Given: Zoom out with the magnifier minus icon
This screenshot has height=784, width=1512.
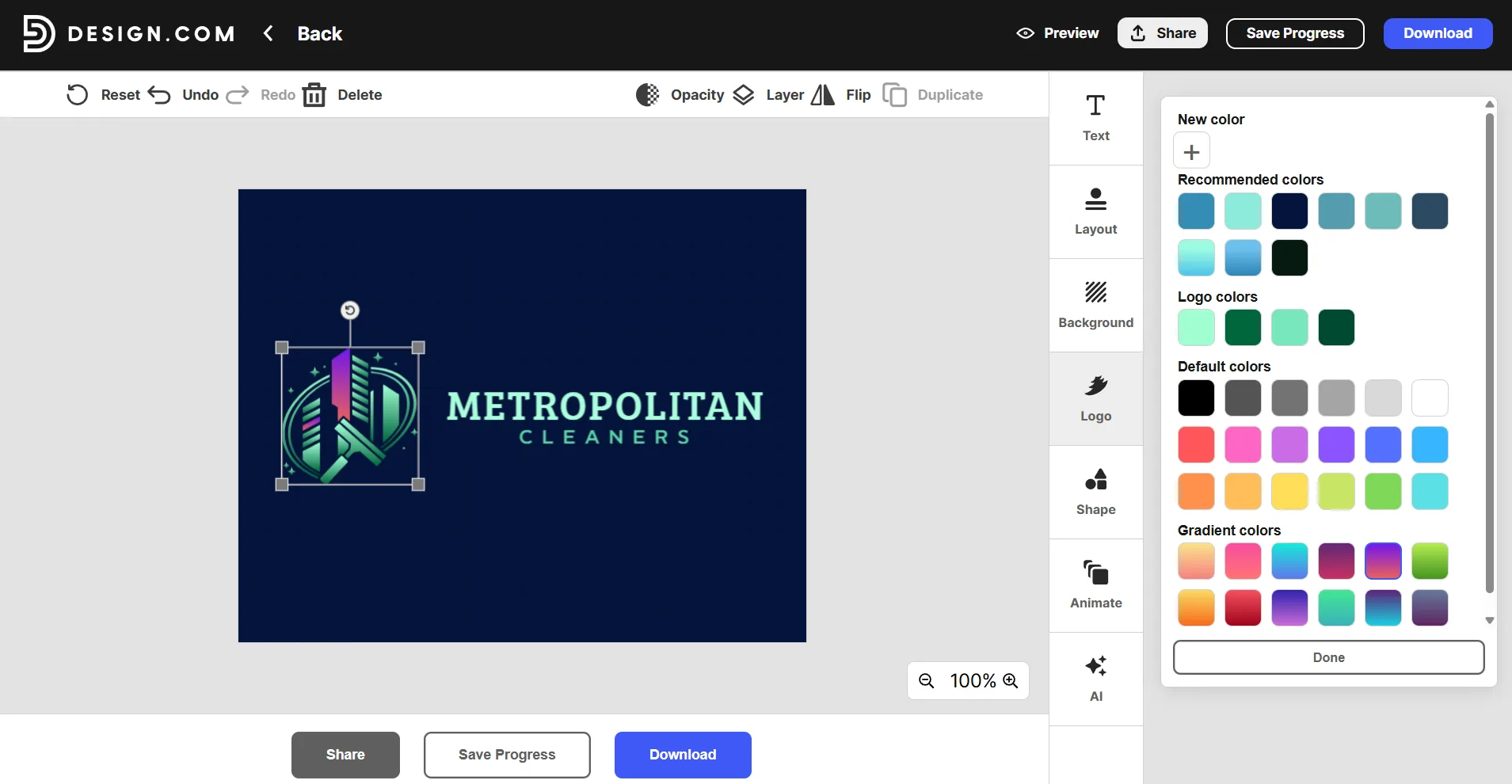Looking at the screenshot, I should point(926,680).
